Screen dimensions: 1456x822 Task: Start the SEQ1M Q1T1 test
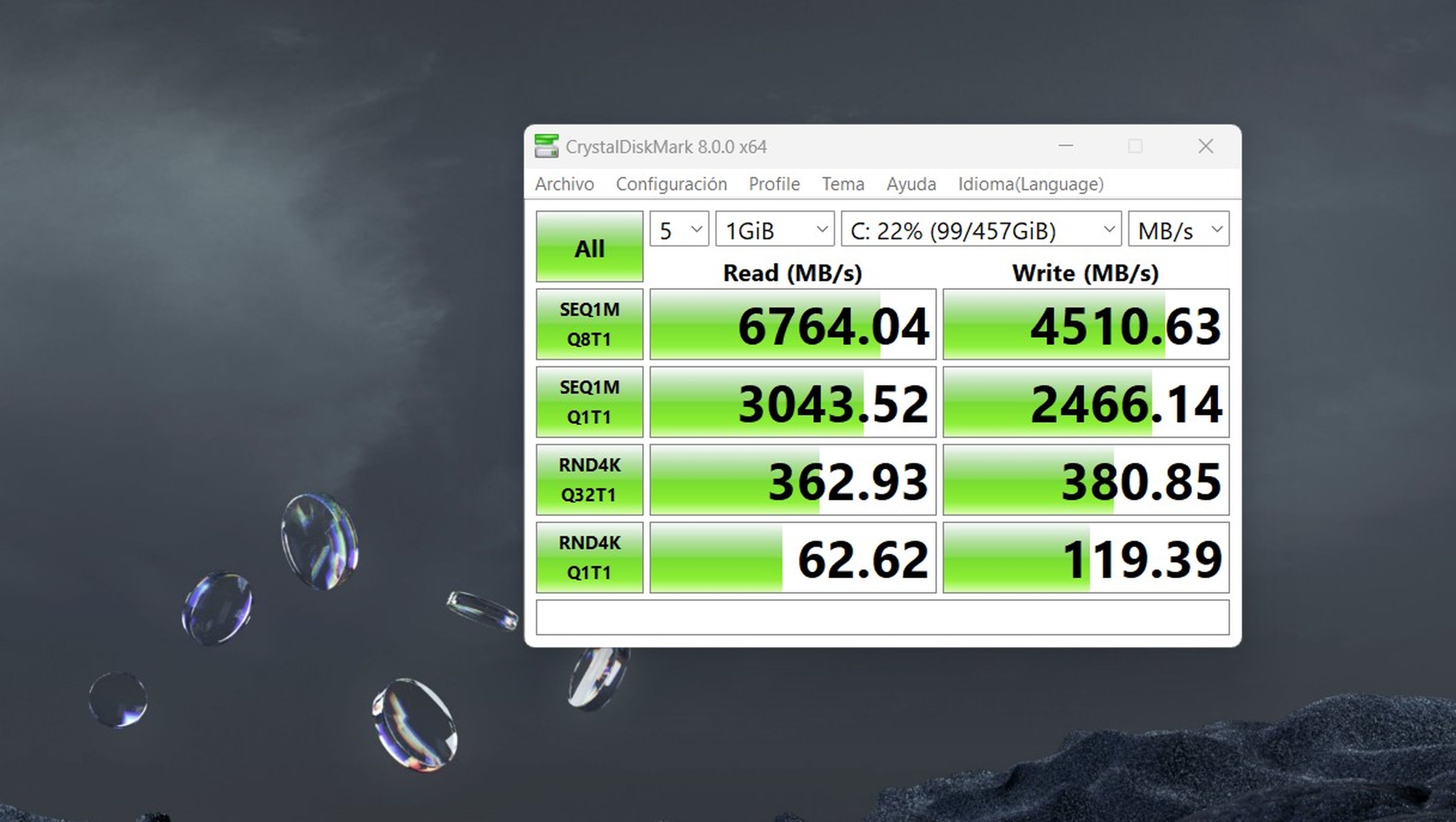589,402
